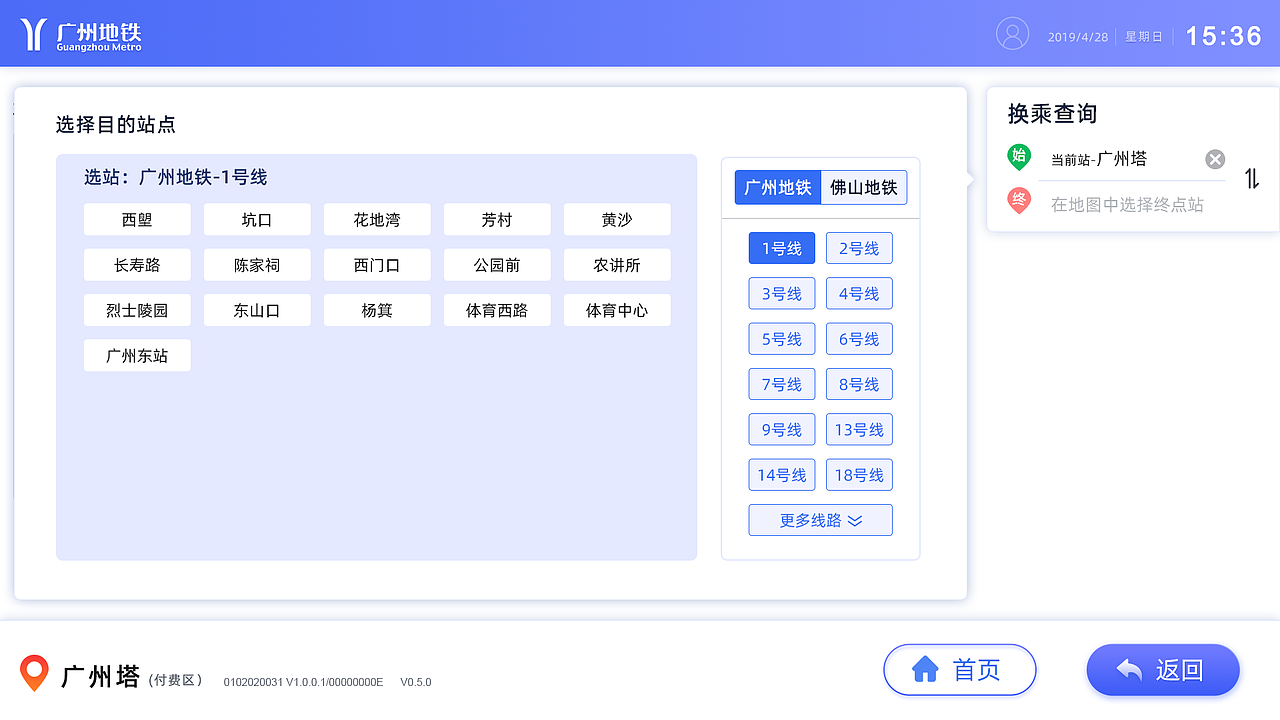Screen dimensions: 1280x720
Task: Select 7号线 line button
Action: 782,384
